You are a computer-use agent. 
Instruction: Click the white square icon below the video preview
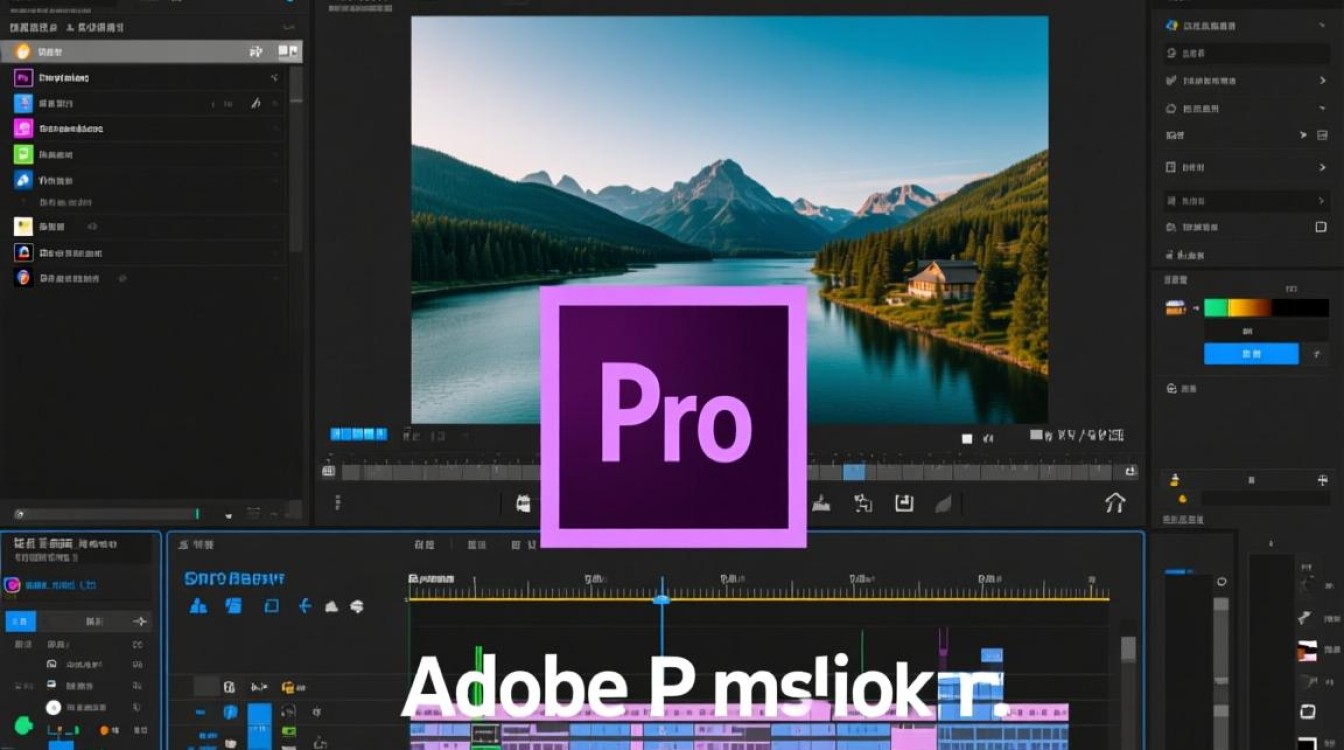[967, 438]
